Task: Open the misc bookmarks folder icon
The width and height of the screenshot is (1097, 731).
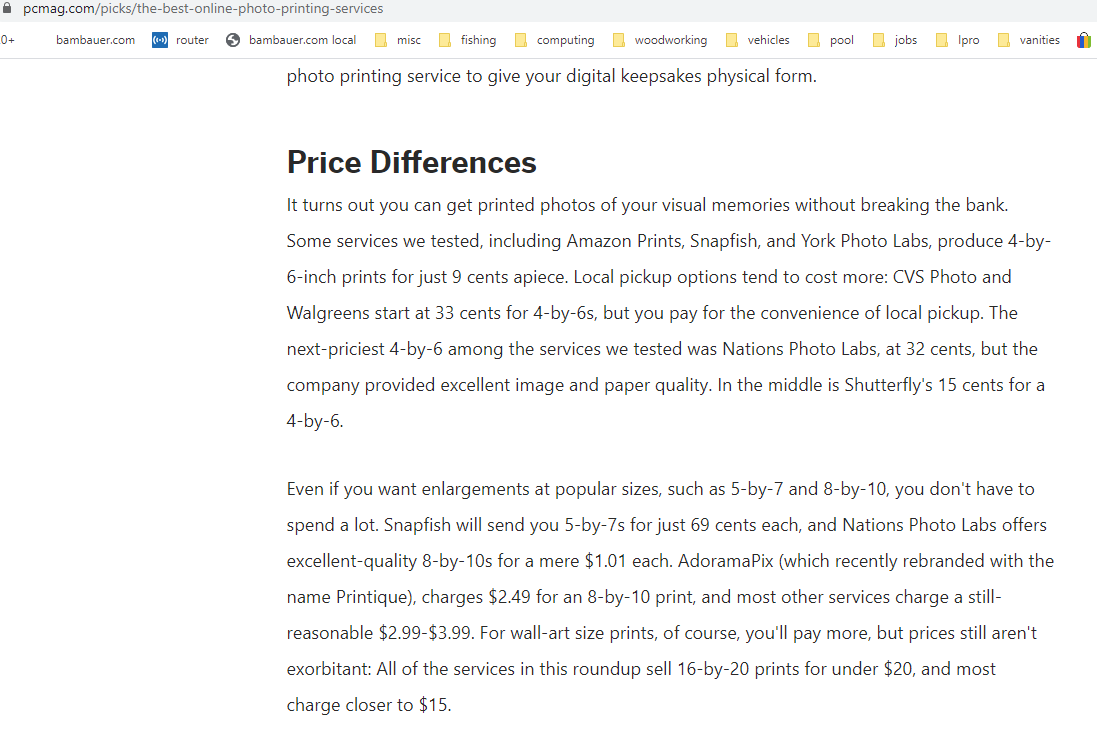Action: (x=381, y=40)
